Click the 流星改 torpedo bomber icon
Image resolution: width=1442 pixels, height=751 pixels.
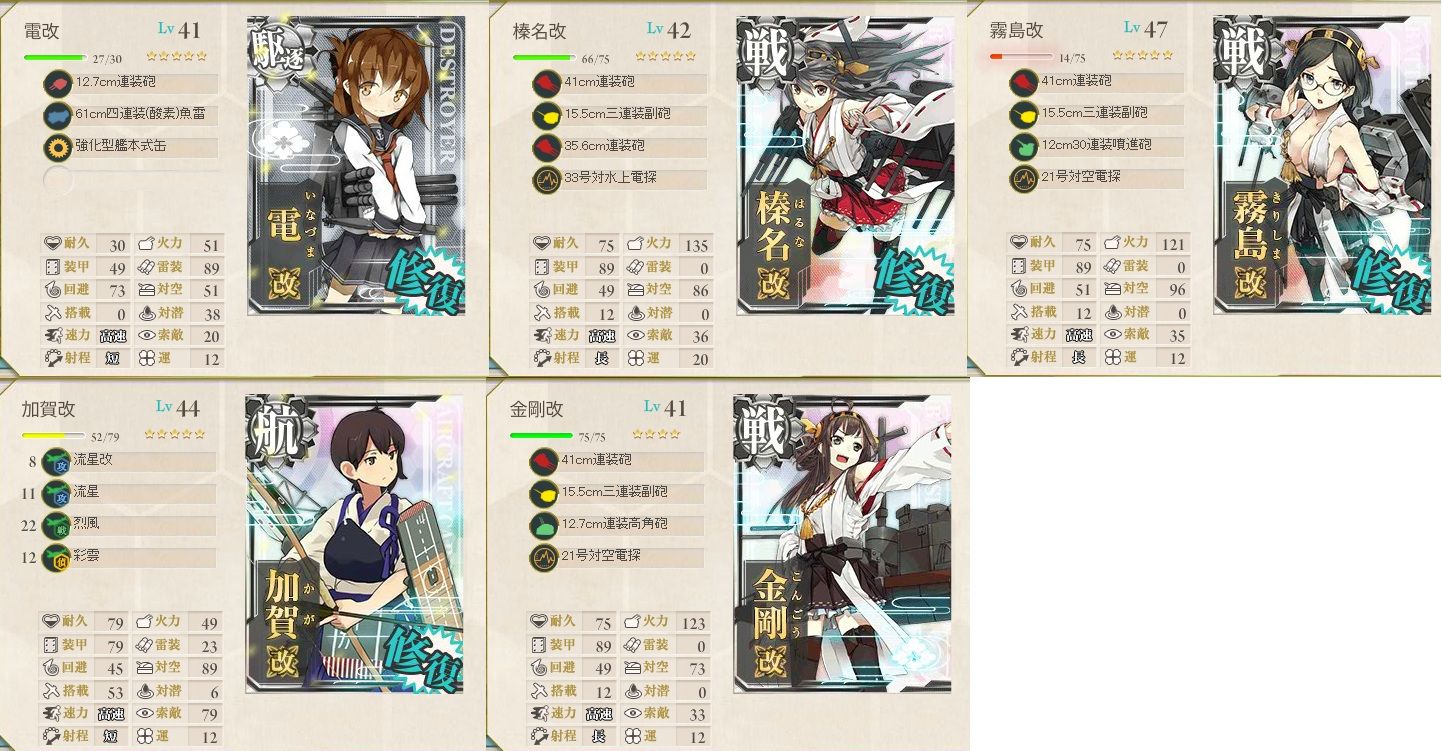click(x=55, y=461)
